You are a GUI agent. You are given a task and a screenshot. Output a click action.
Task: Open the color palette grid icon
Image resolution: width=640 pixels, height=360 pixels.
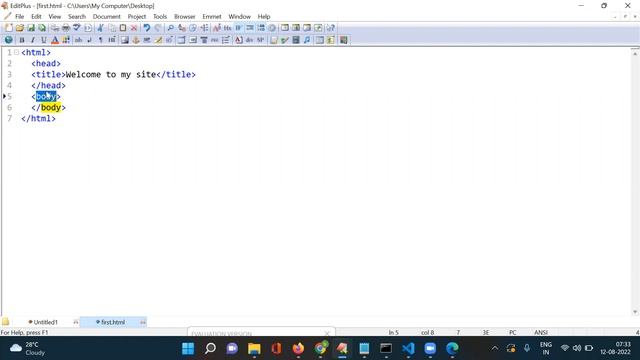click(66, 40)
